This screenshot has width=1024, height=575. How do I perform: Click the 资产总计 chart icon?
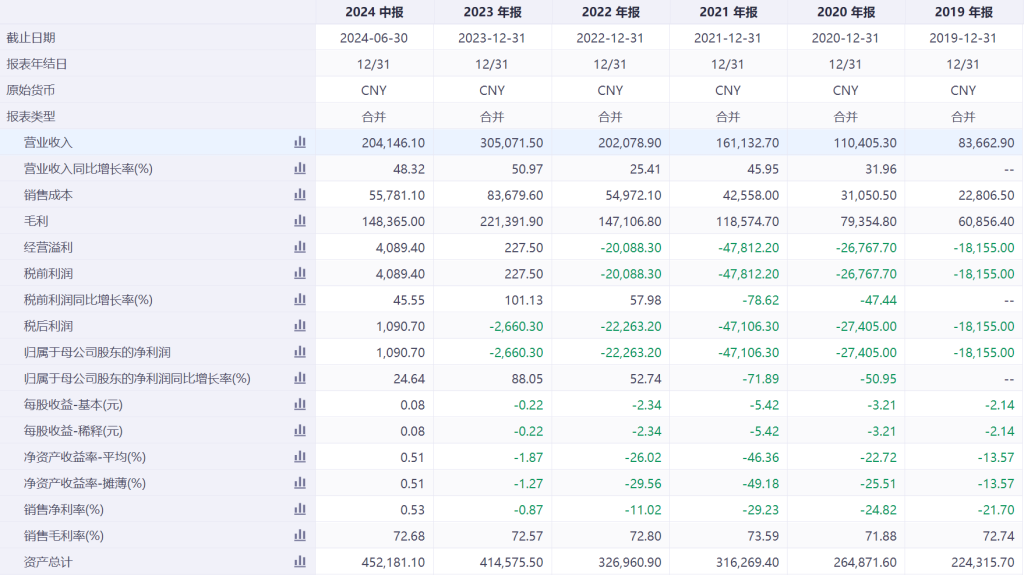click(x=299, y=562)
